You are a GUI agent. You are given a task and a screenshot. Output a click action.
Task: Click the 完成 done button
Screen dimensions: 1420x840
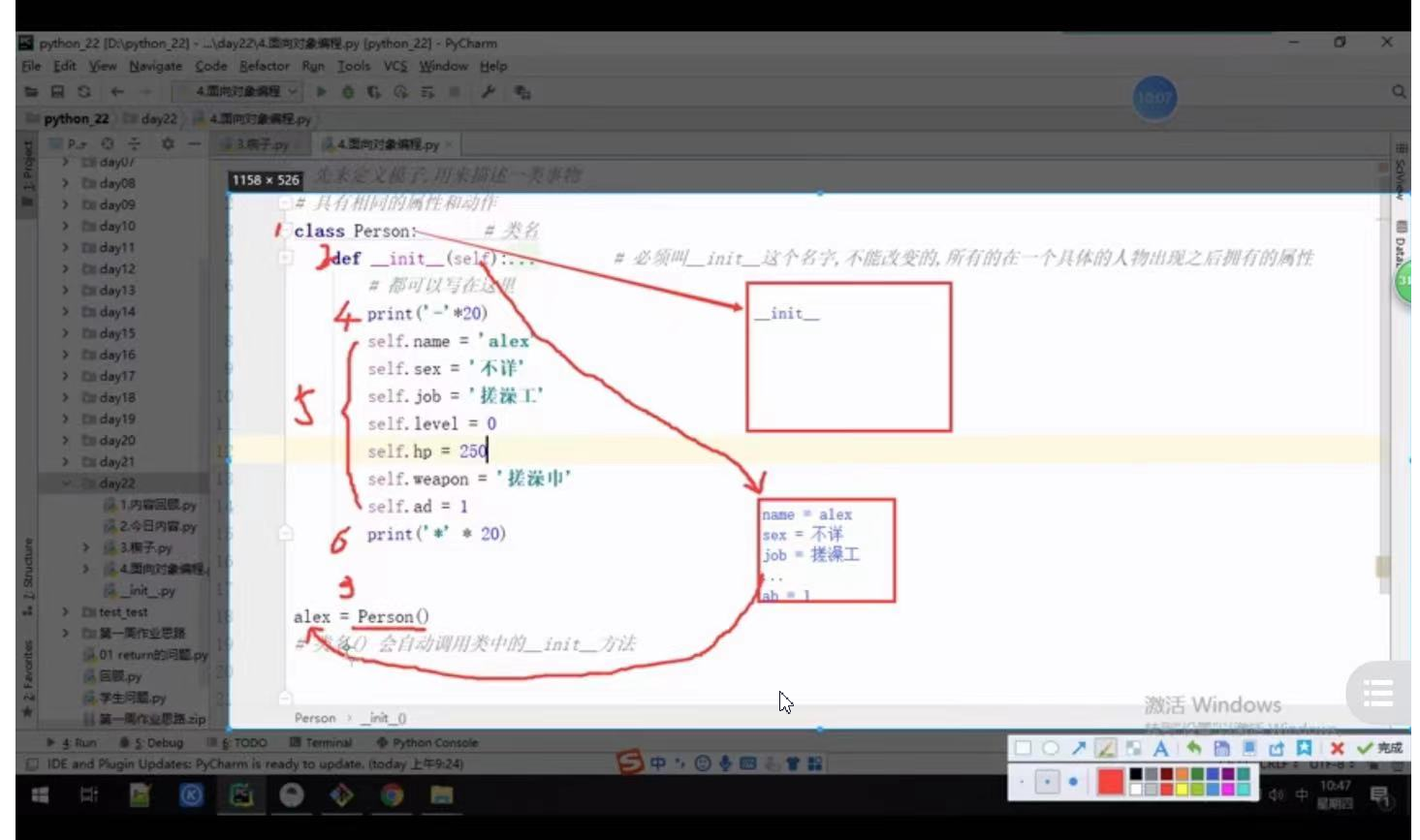click(1380, 748)
